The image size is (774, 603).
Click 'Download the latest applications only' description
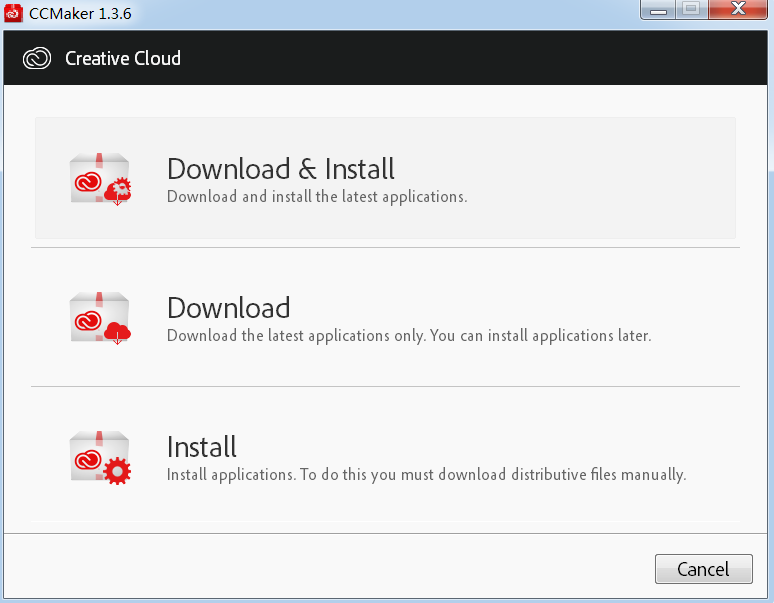pyautogui.click(x=409, y=336)
